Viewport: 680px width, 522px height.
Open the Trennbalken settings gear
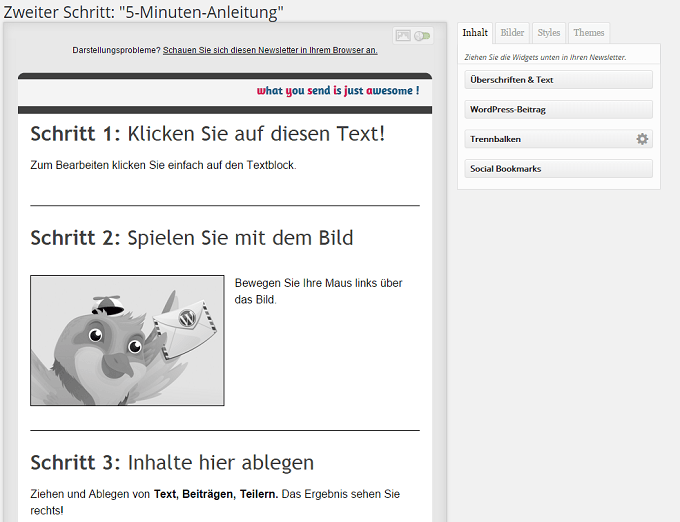[642, 139]
